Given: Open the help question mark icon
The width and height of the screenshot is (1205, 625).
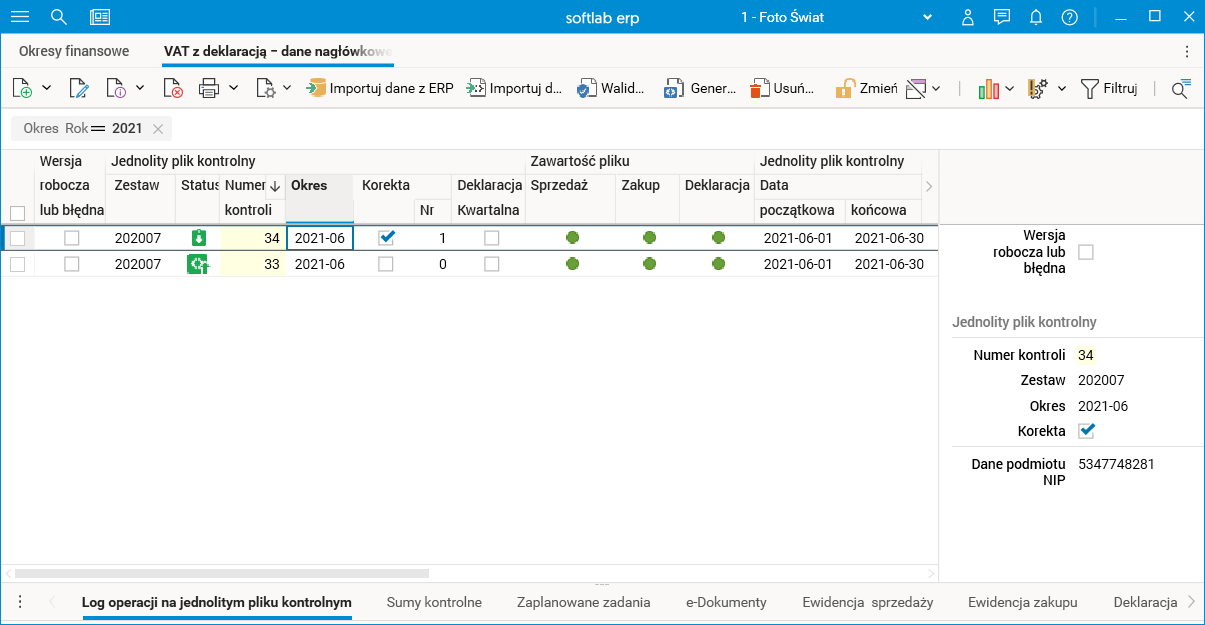Looking at the screenshot, I should tap(1070, 17).
